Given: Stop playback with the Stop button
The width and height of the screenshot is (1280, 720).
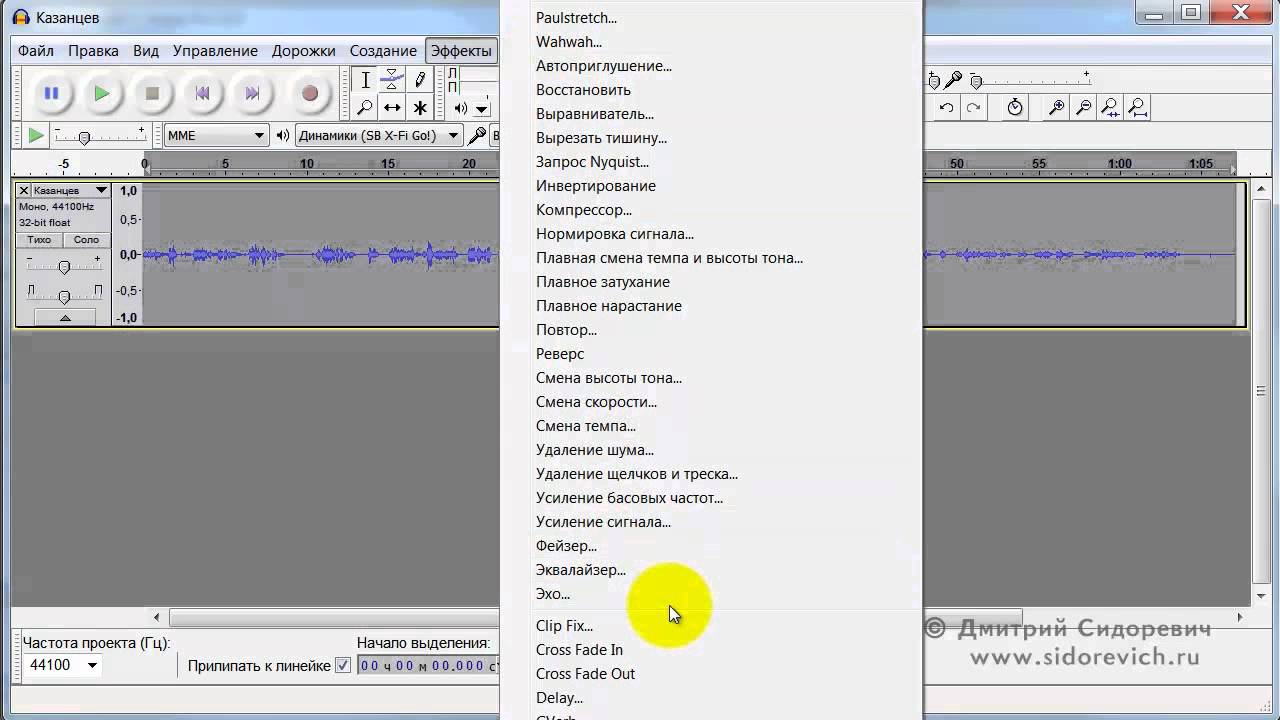Looking at the screenshot, I should (x=152, y=93).
